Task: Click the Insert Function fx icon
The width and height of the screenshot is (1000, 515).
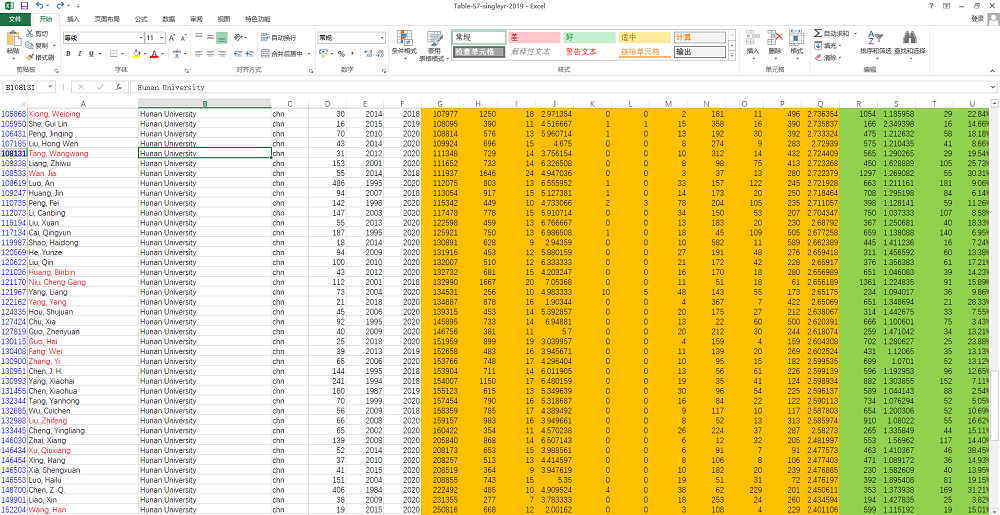Action: 118,87
